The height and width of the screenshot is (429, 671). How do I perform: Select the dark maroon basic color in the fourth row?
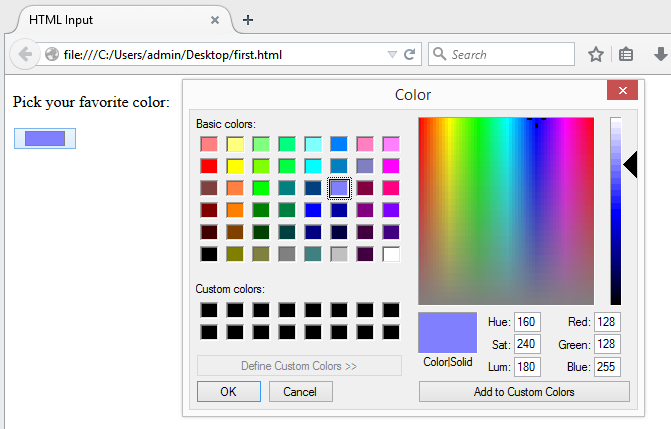tap(209, 210)
